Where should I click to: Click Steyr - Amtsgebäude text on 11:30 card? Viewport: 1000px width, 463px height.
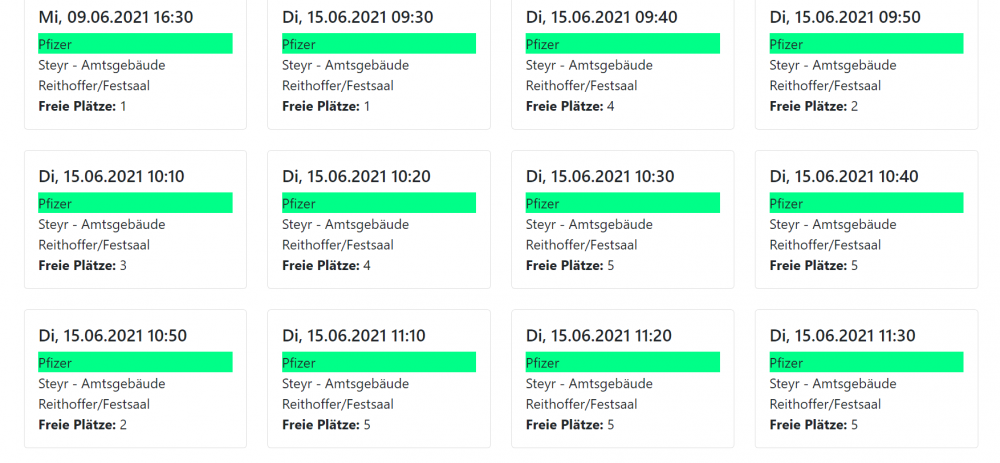(833, 384)
